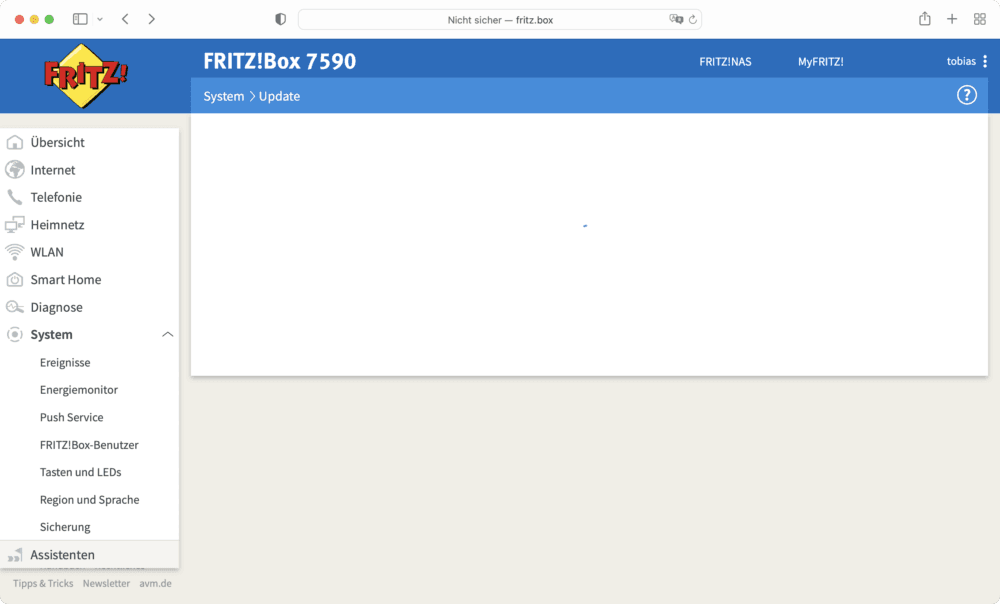Click the WLAN wifi icon

pos(15,252)
